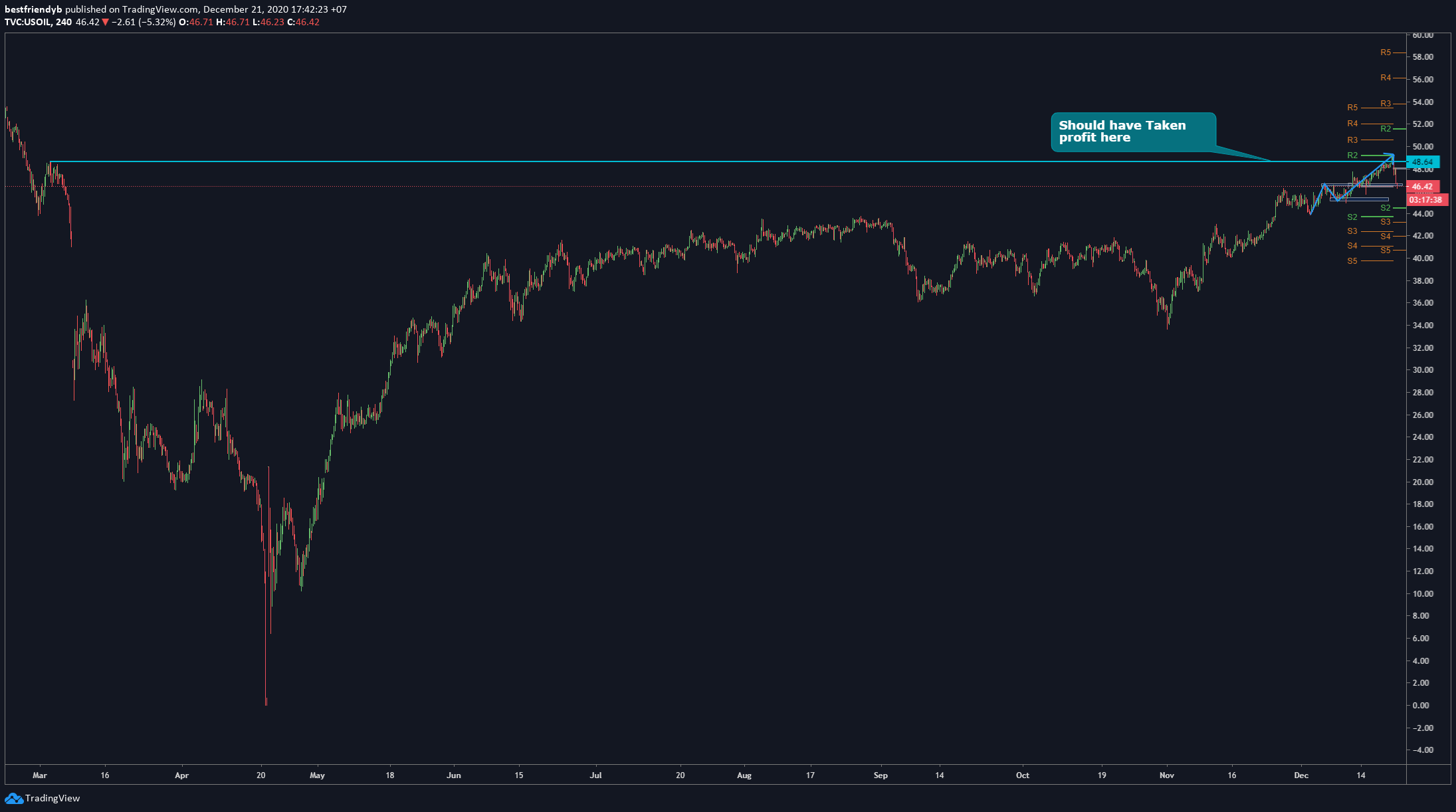Click the May label on time axis
This screenshot has width=1456, height=812.
click(317, 775)
